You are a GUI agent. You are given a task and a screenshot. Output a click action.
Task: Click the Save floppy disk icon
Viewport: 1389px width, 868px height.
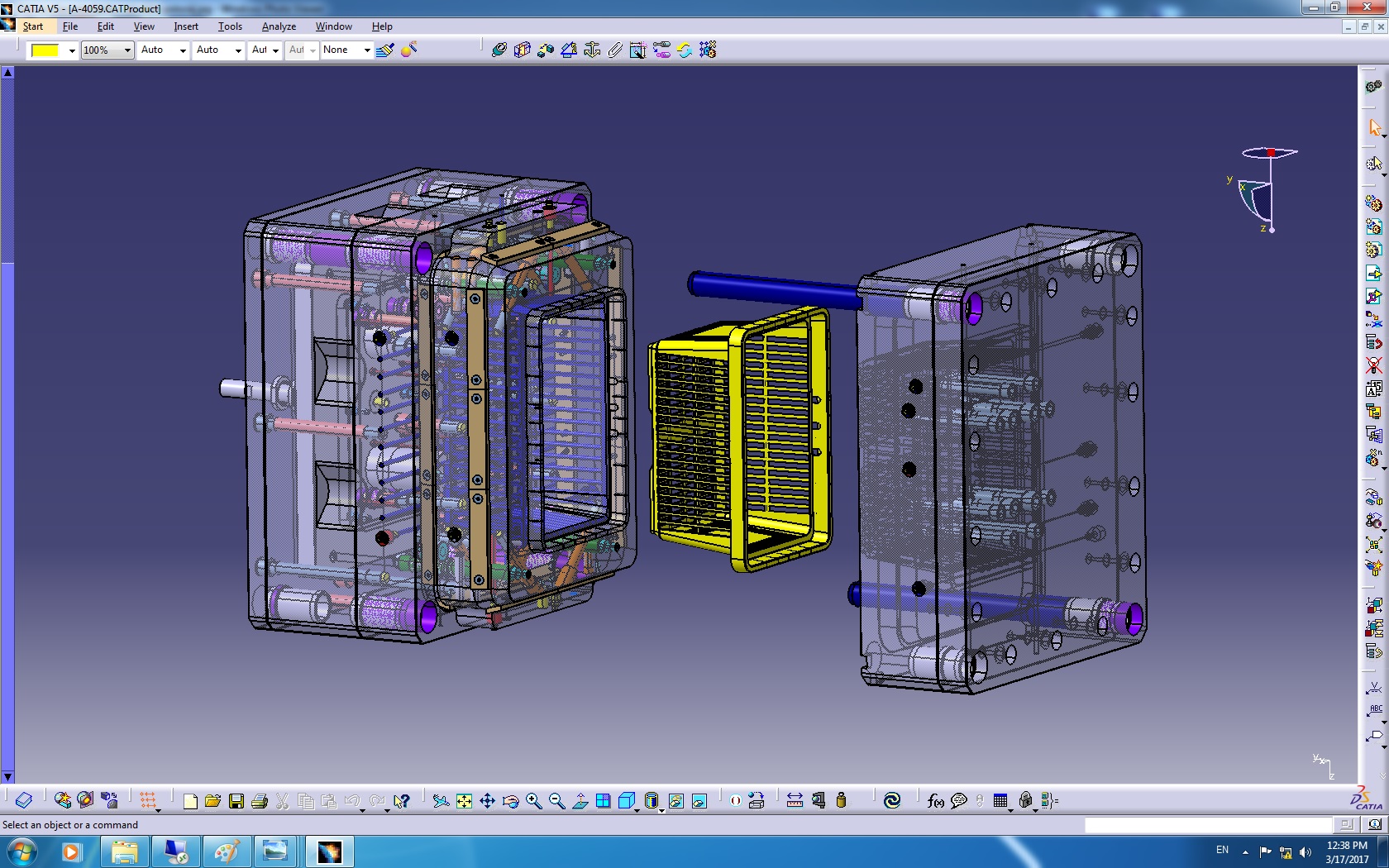click(236, 800)
